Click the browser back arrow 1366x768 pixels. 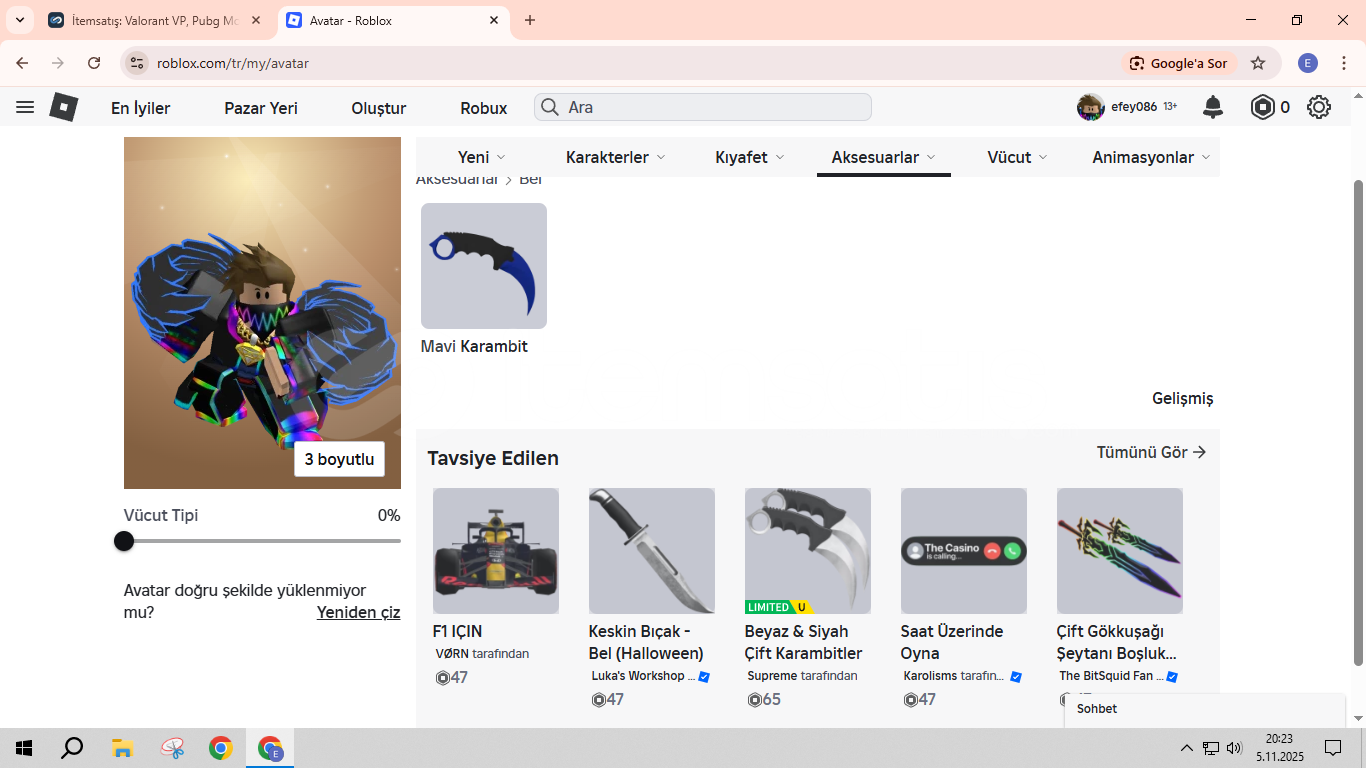(22, 63)
